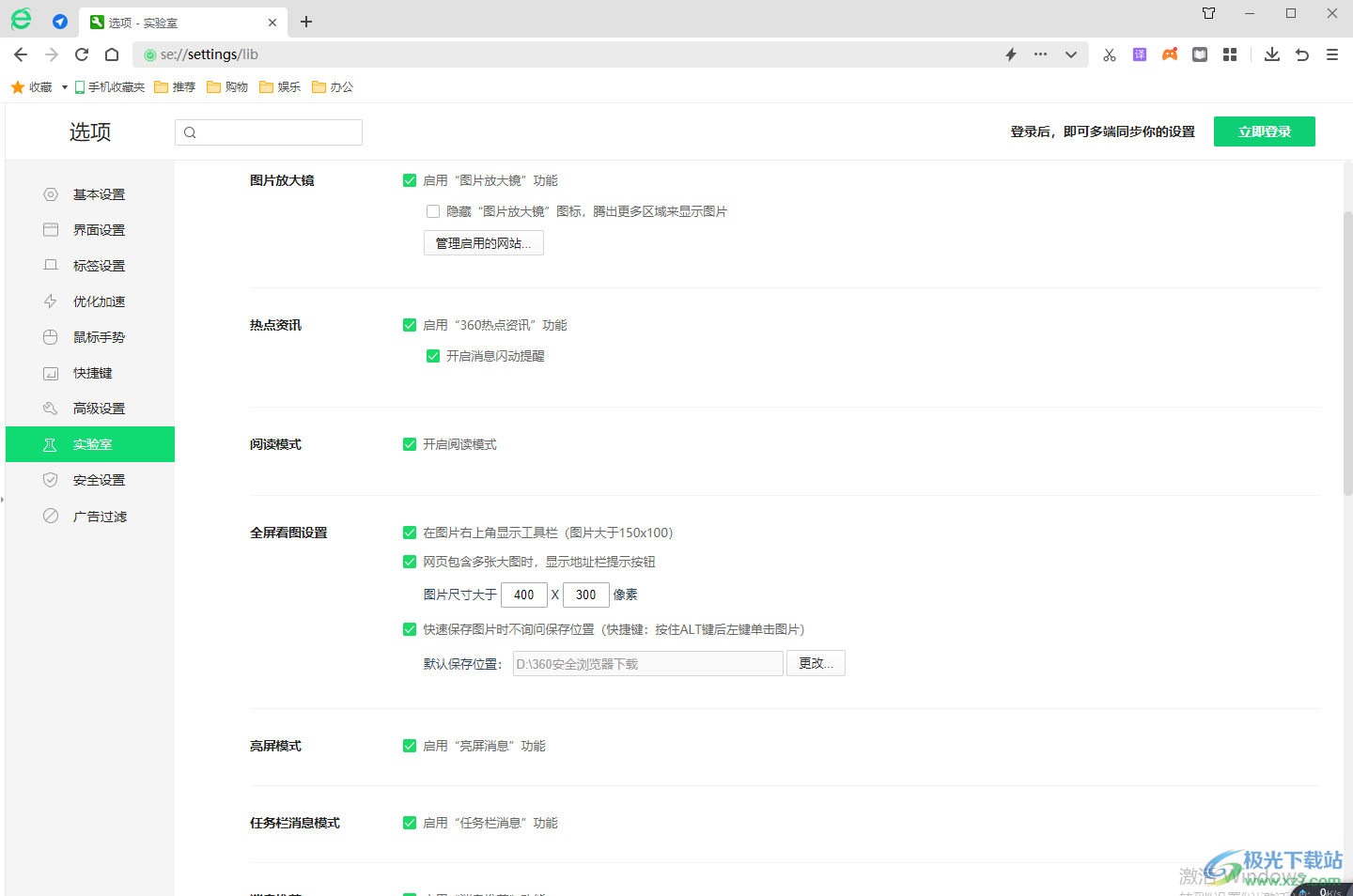
Task: Open the home page icon
Action: tap(112, 54)
